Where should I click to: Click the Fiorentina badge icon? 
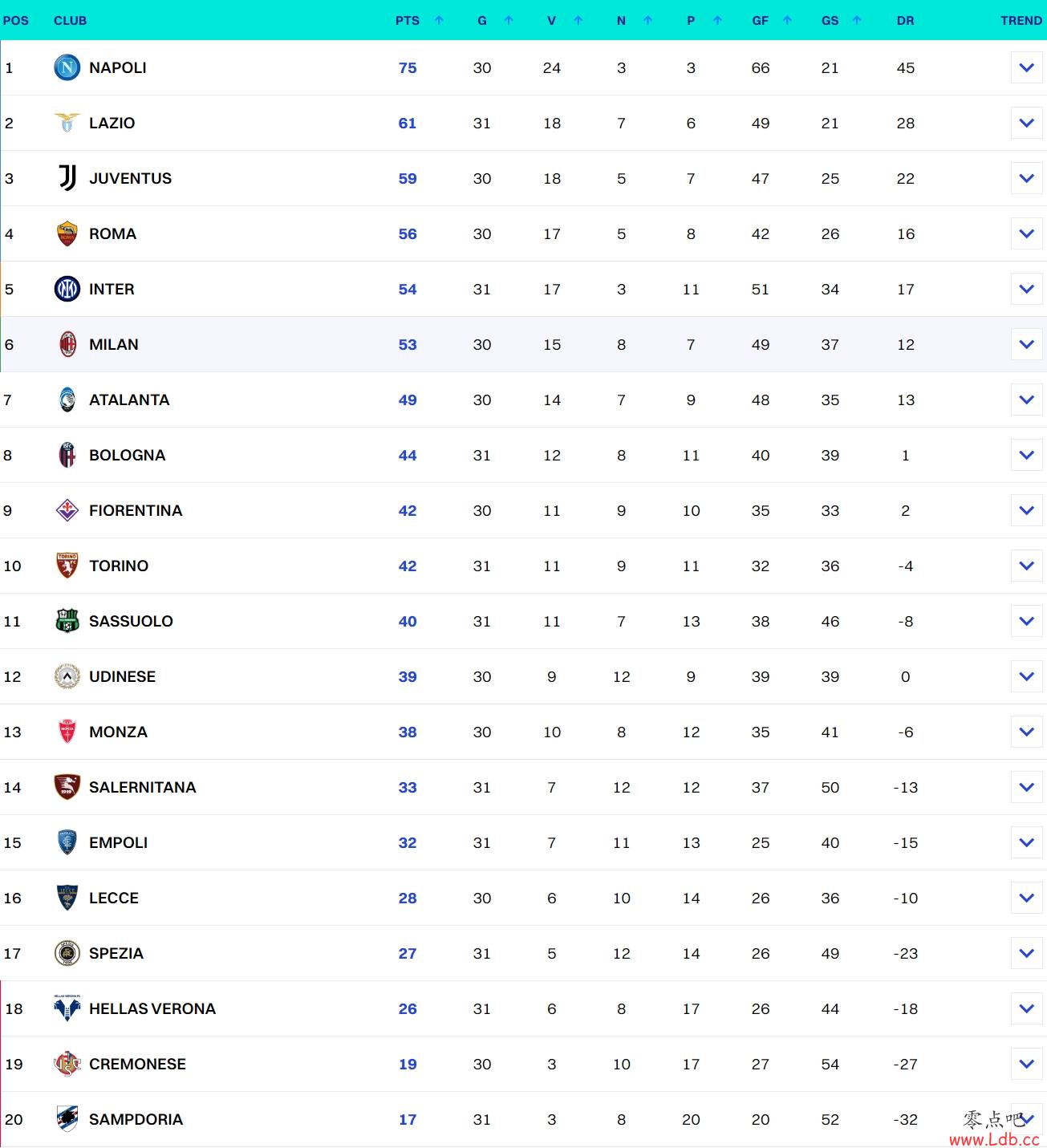pyautogui.click(x=67, y=510)
